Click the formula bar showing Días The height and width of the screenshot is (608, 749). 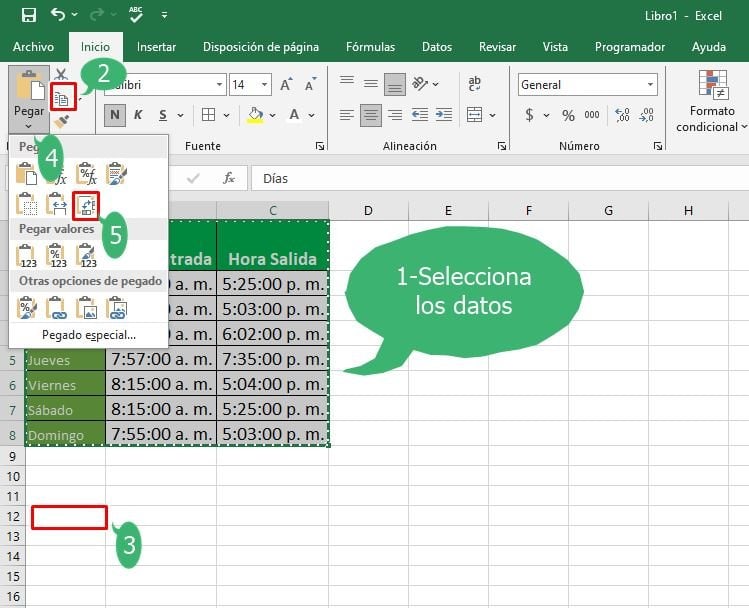coord(500,179)
